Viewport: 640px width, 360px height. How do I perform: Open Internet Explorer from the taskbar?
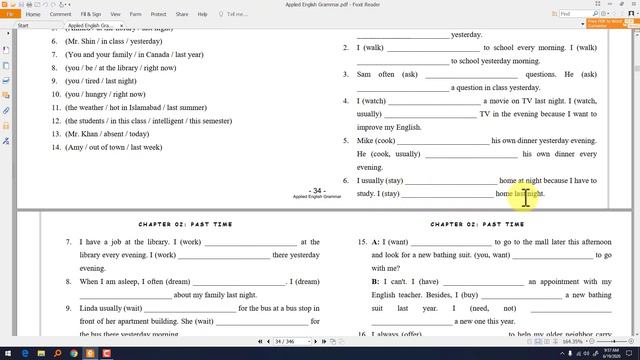tap(25, 353)
